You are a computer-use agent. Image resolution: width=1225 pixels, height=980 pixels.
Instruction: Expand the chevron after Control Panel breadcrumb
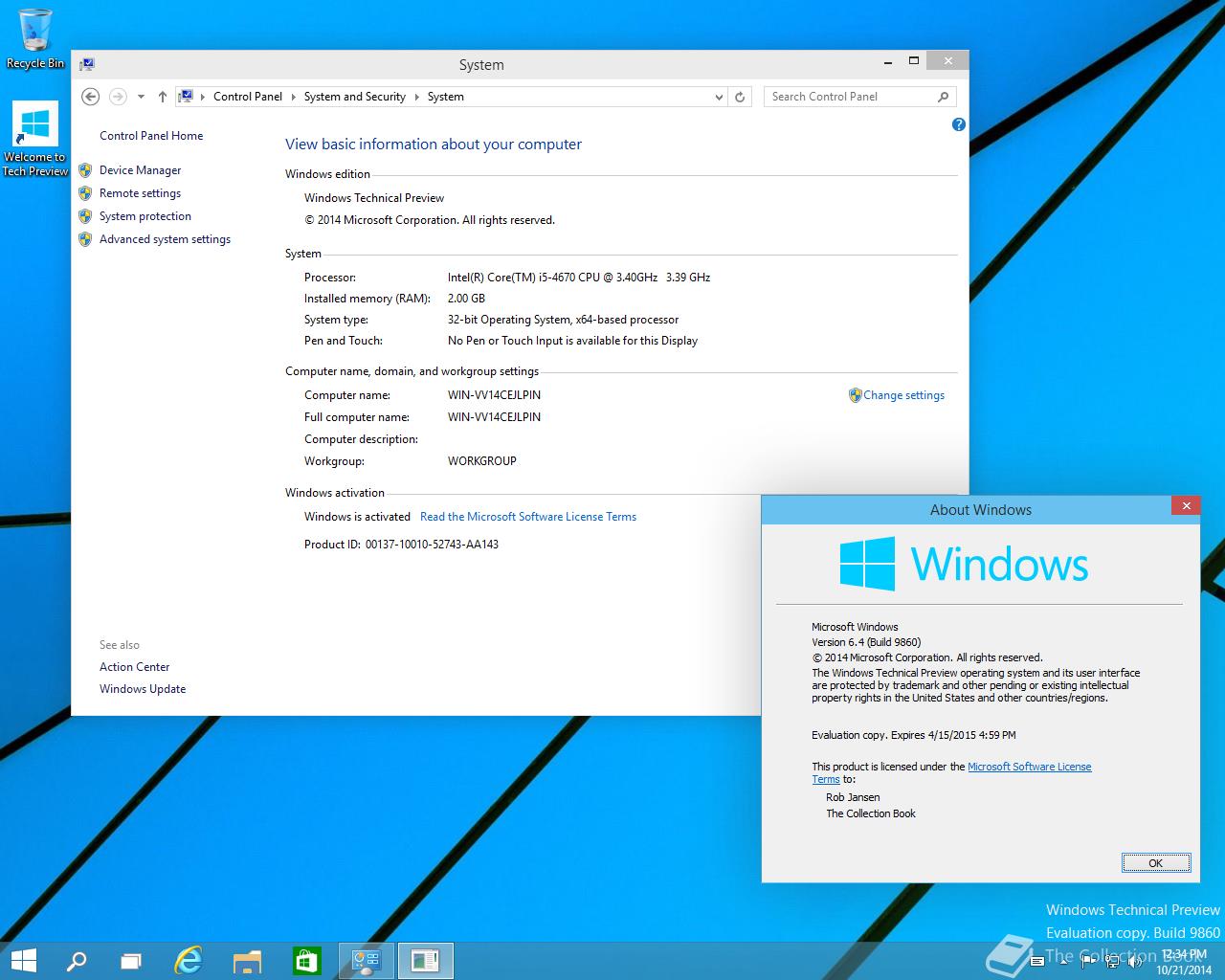point(293,97)
